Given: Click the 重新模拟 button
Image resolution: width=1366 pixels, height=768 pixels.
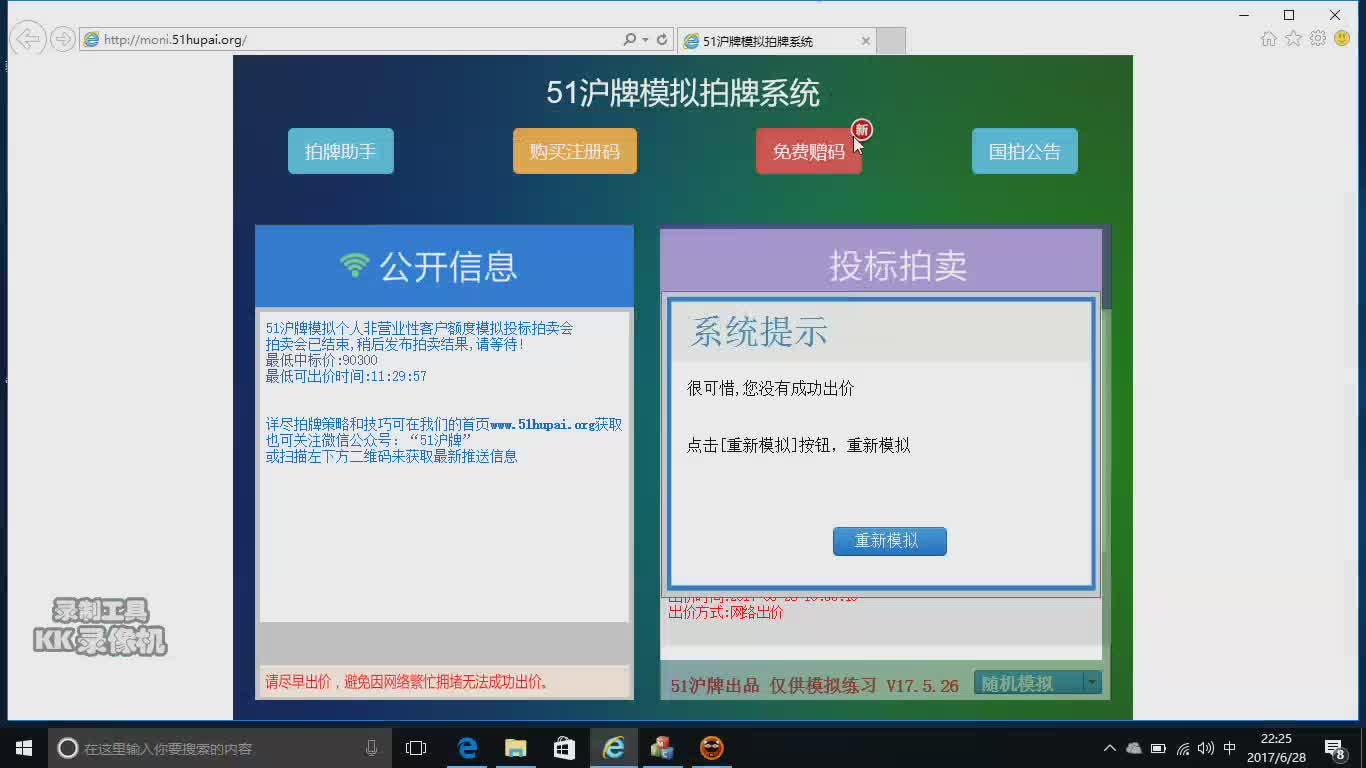Looking at the screenshot, I should point(890,541).
